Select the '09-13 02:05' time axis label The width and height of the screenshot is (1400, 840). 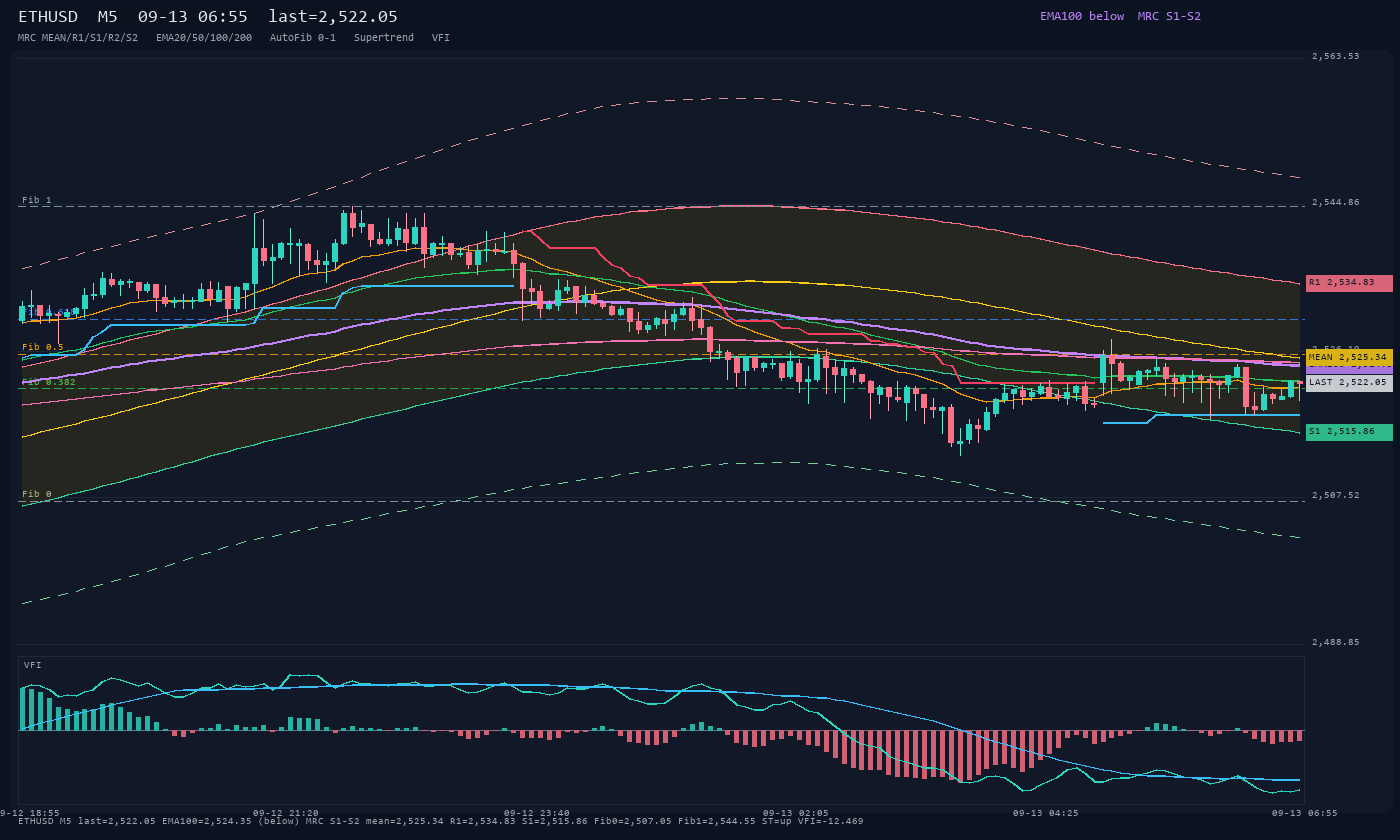(x=795, y=813)
